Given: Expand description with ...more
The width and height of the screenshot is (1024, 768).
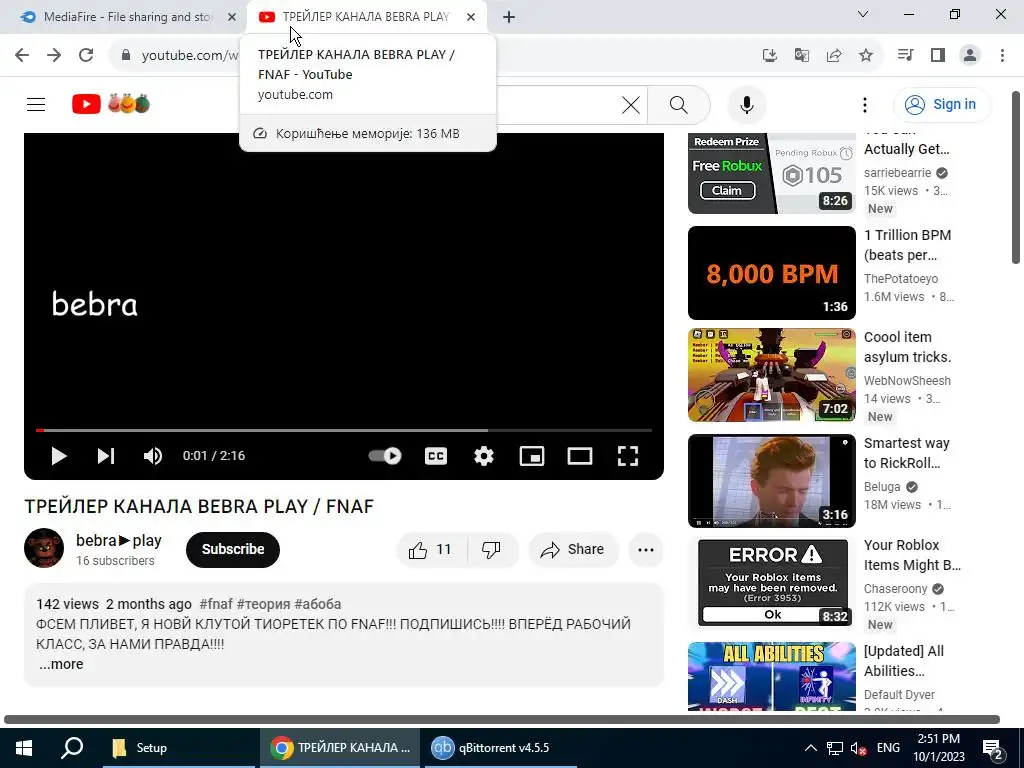Looking at the screenshot, I should coord(61,664).
